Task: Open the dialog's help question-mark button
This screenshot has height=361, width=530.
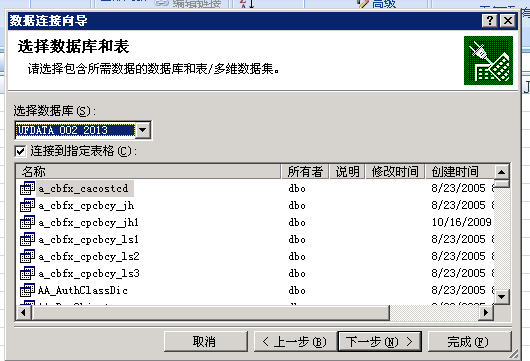Action: click(490, 21)
